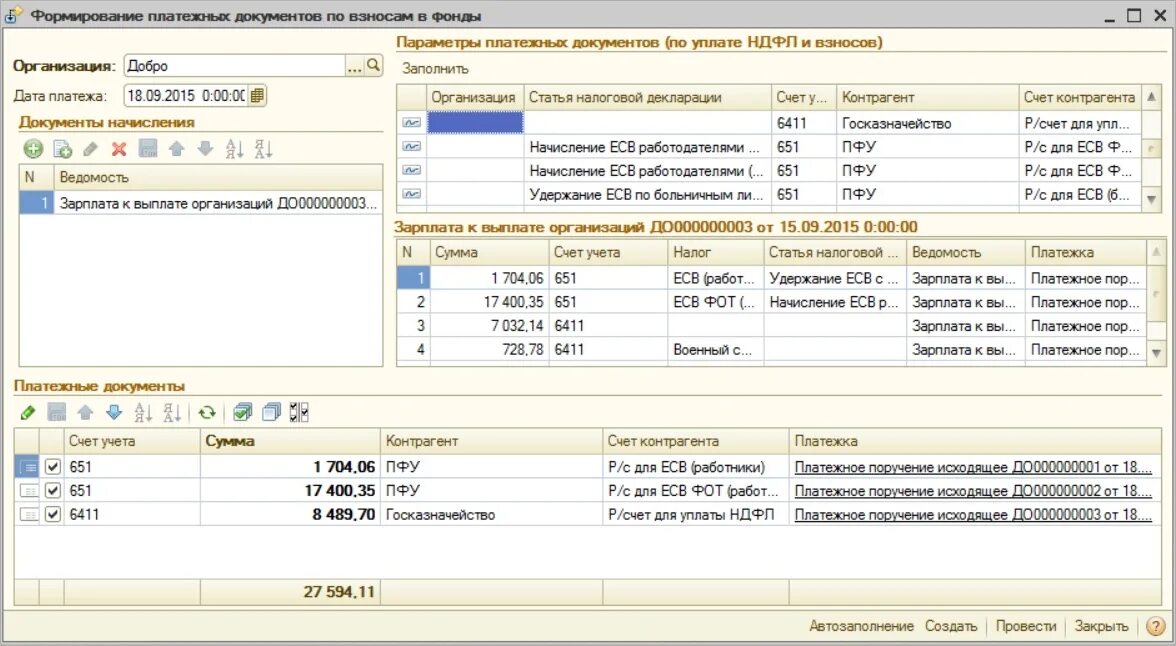Click the help question mark icon
The width and height of the screenshot is (1176, 646).
pyautogui.click(x=1156, y=626)
